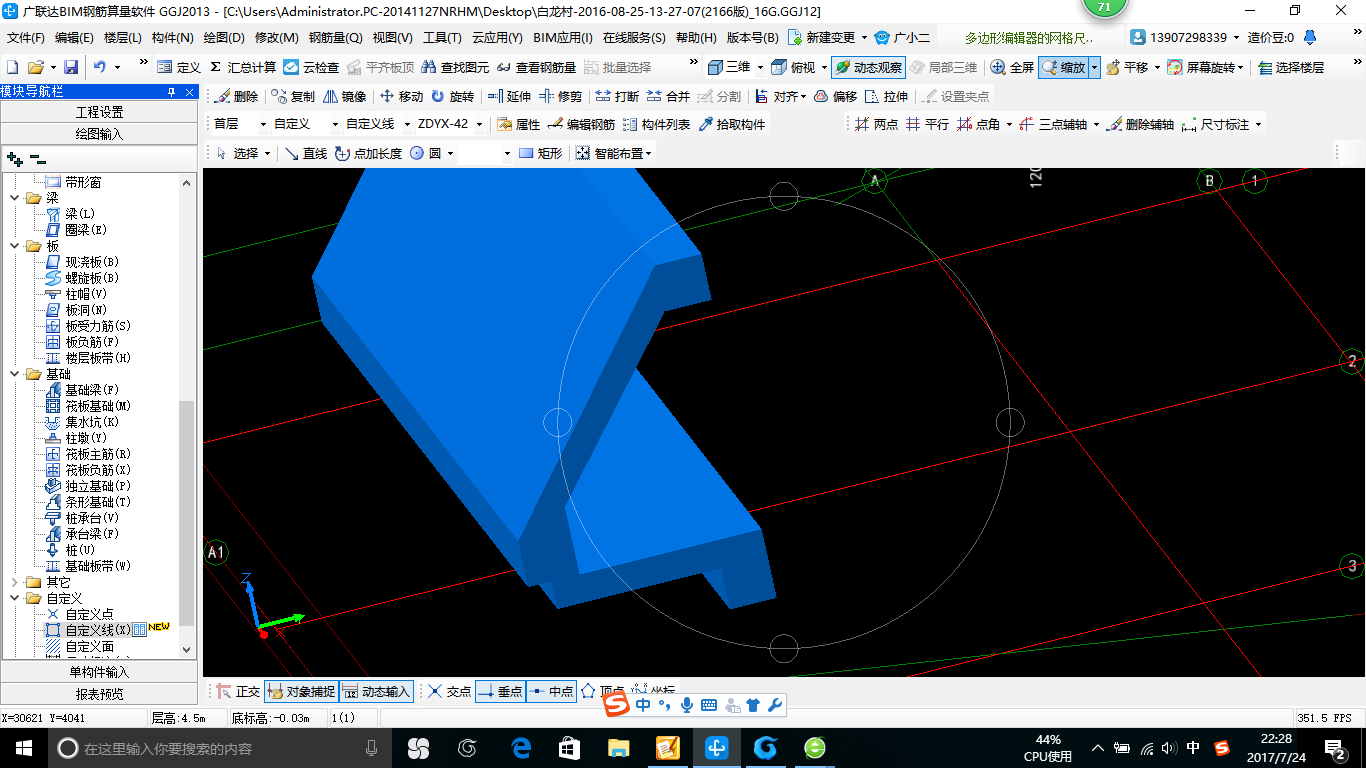This screenshot has height=768, width=1366.
Task: Select the 镜像 mirror tool
Action: (344, 96)
